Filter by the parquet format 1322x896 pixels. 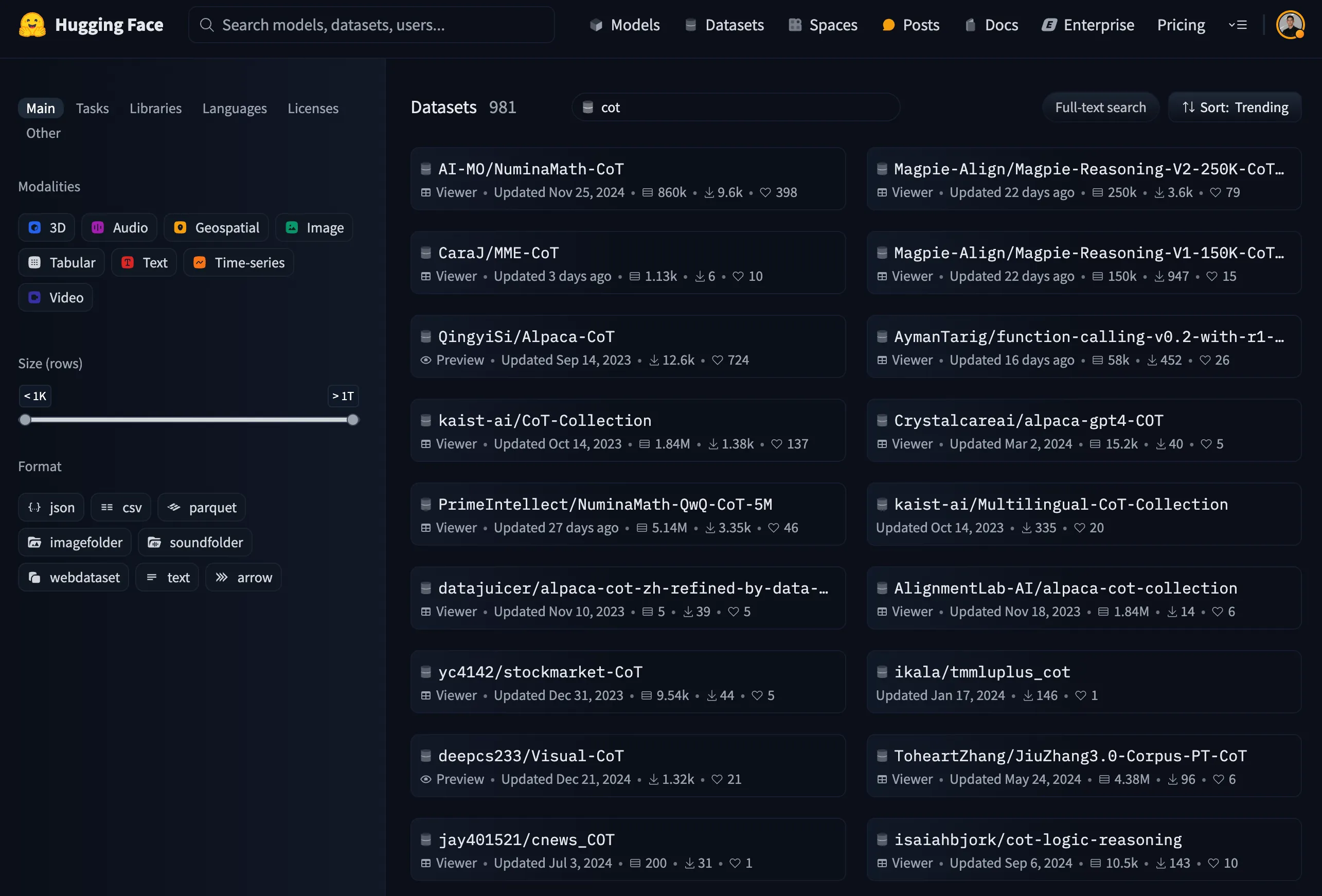(x=201, y=507)
